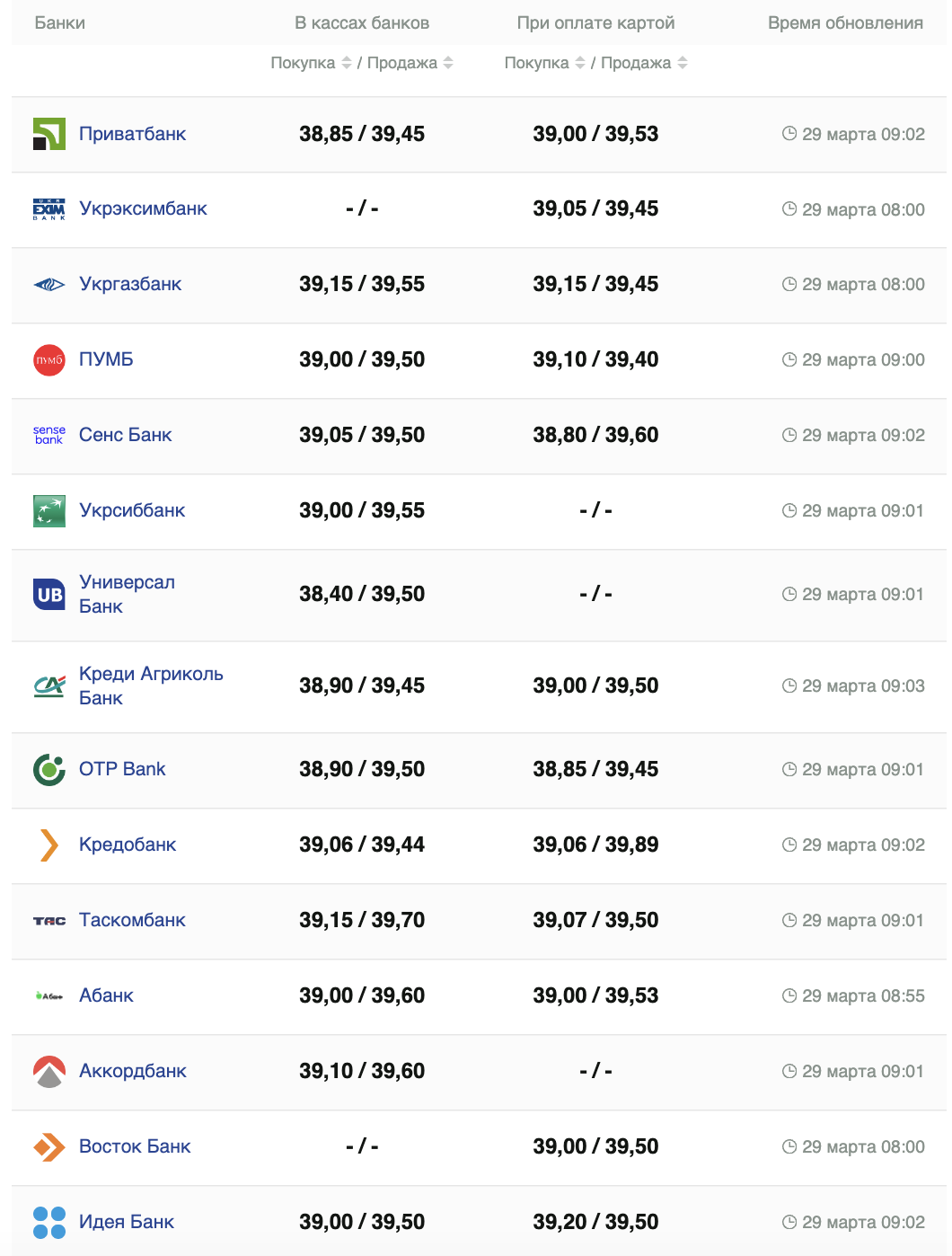The height and width of the screenshot is (1256, 952).
Task: Sort by cash desk Продажа rate
Action: coord(448,63)
